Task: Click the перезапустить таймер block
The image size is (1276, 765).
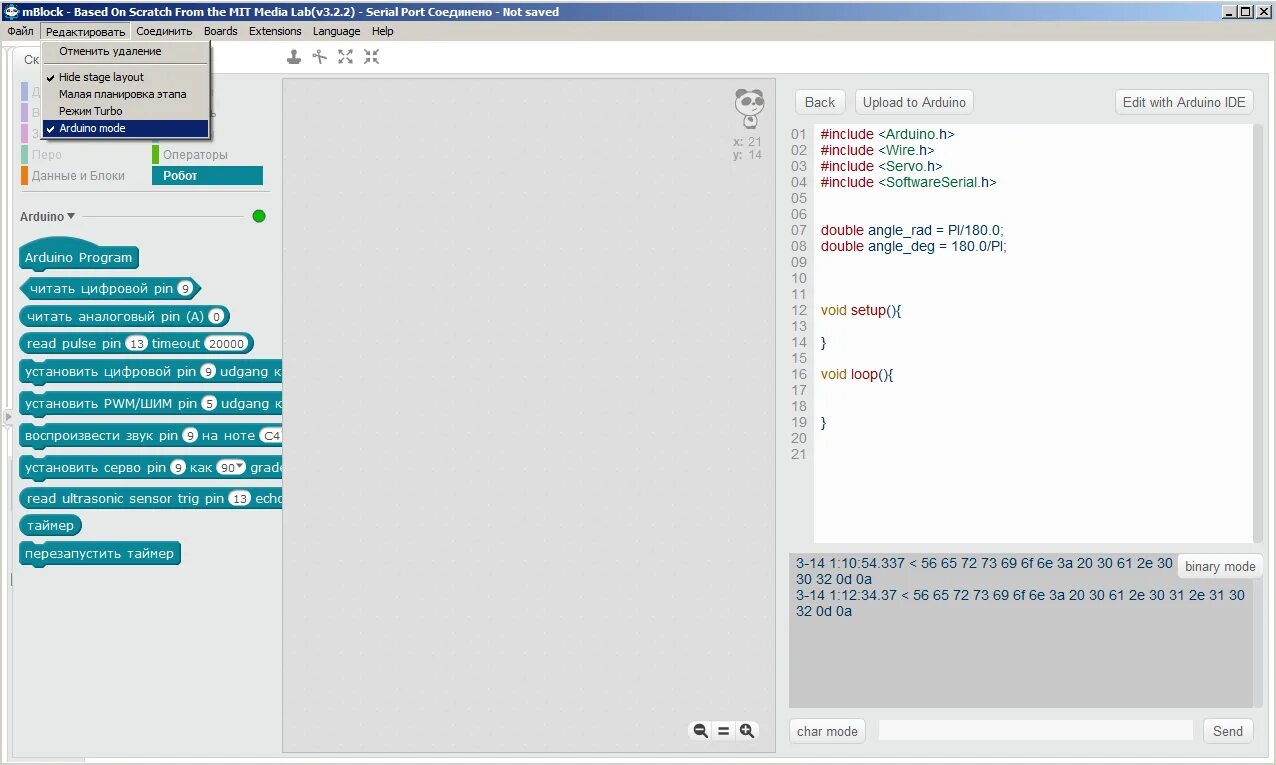Action: 100,554
